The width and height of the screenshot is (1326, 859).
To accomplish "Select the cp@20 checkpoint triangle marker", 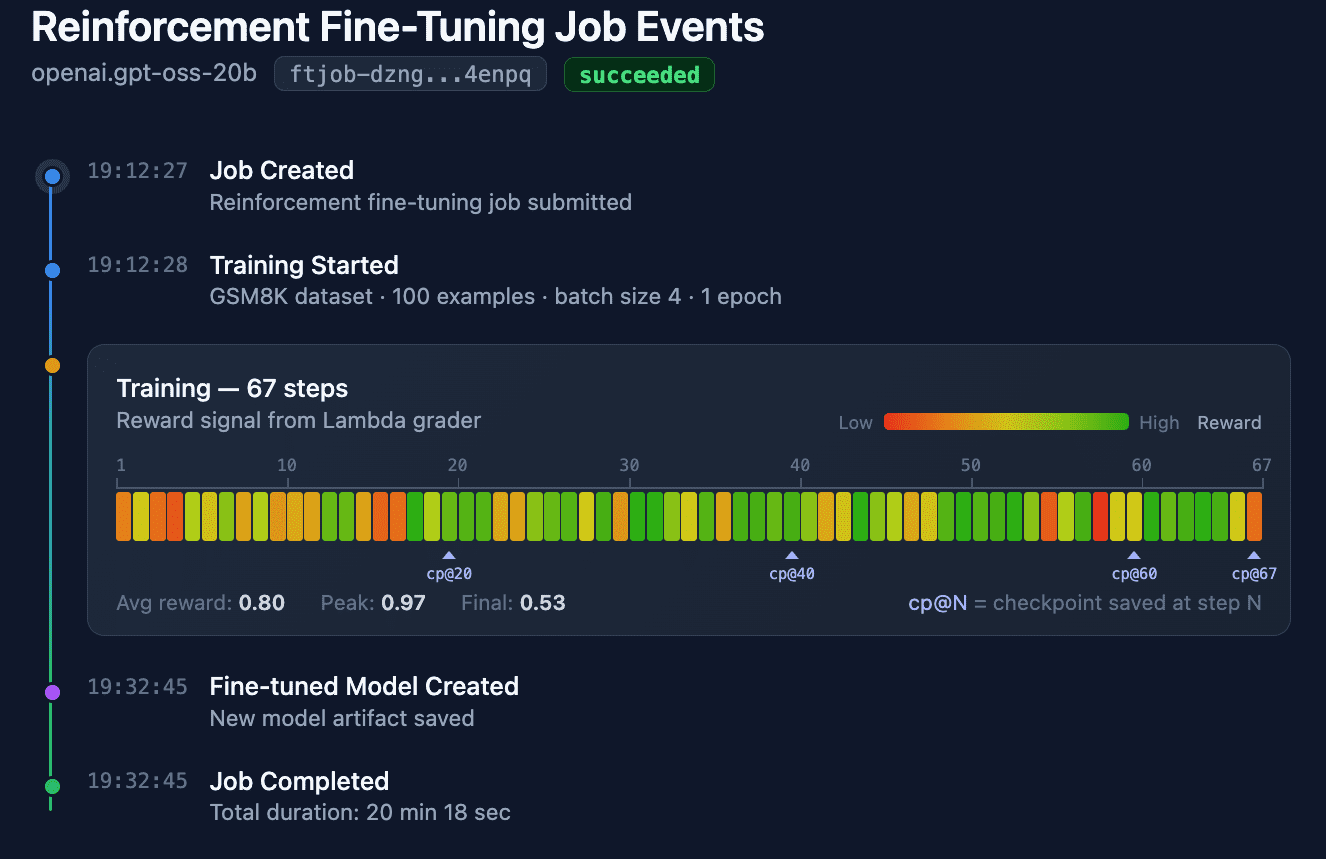I will coord(449,555).
